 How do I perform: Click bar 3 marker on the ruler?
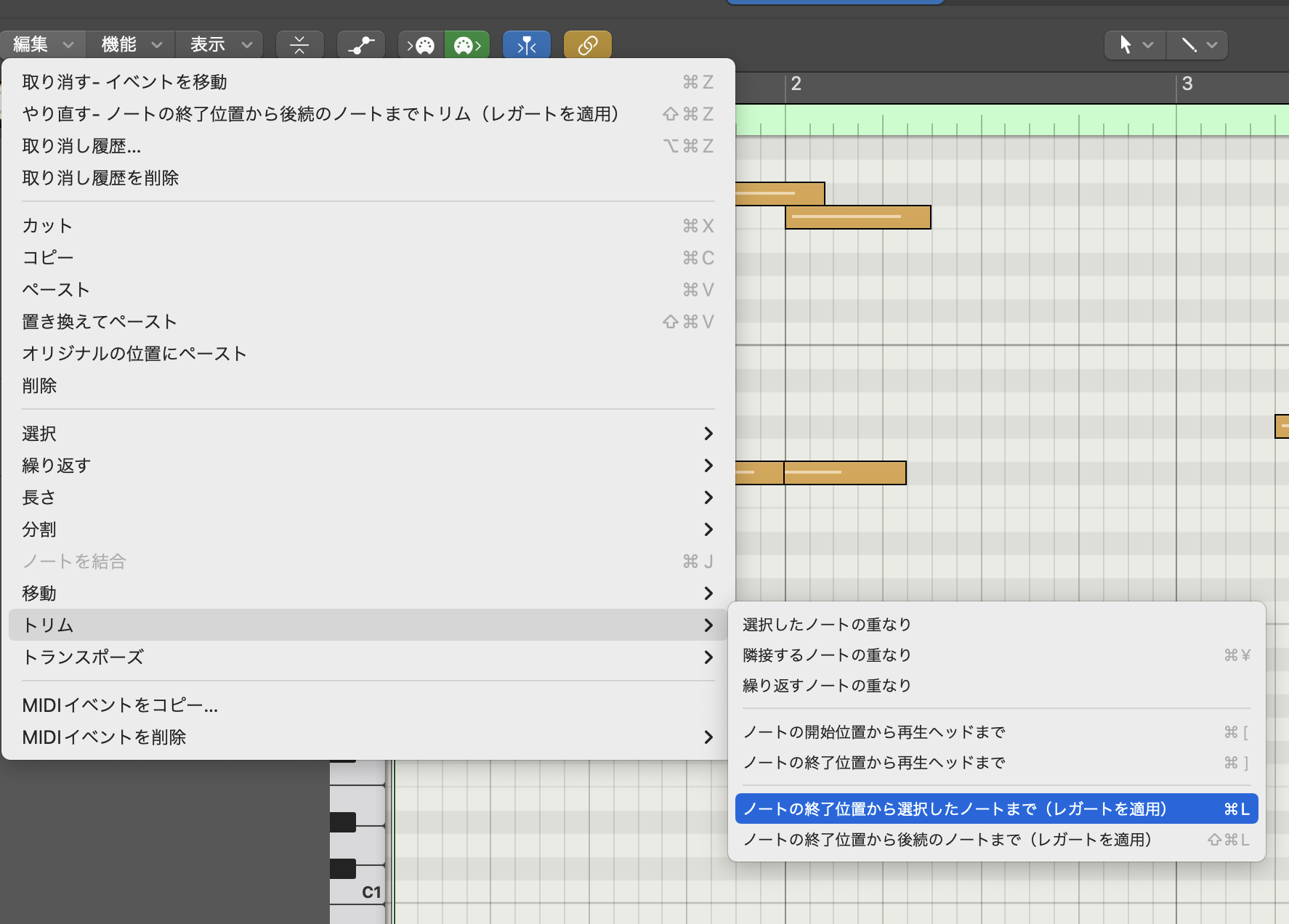1187,84
